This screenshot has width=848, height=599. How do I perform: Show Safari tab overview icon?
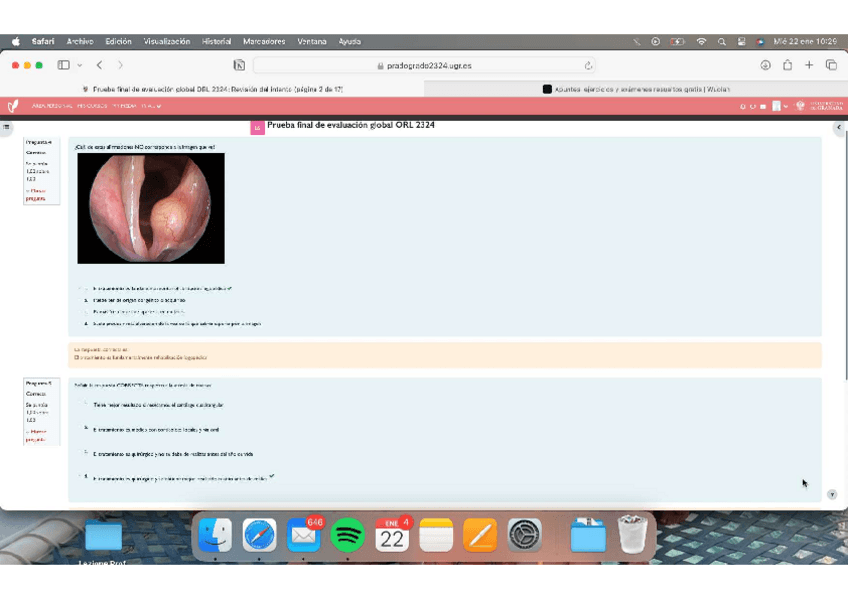point(830,65)
